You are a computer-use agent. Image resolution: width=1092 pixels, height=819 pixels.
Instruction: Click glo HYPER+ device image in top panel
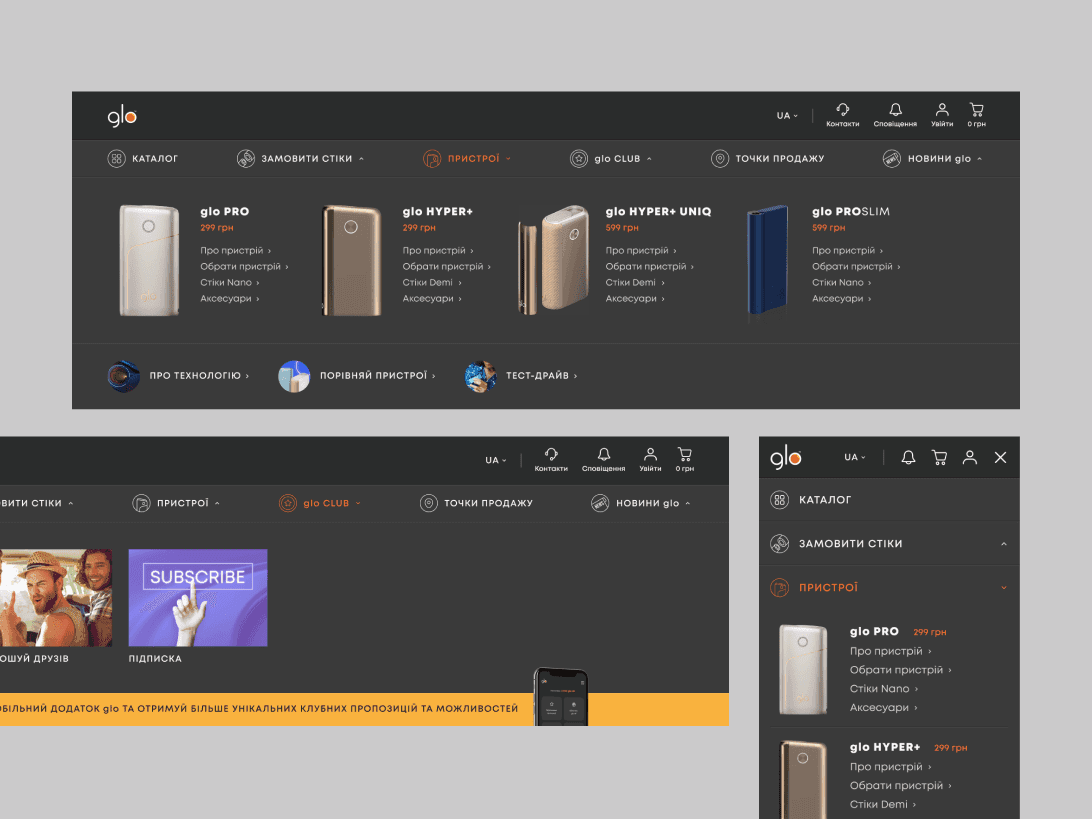point(352,260)
